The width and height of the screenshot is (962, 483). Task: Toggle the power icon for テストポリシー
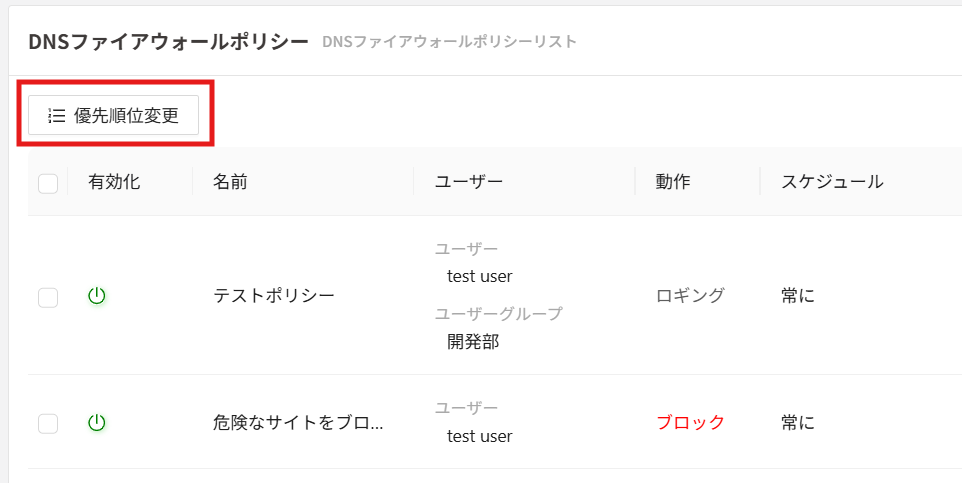tap(97, 295)
